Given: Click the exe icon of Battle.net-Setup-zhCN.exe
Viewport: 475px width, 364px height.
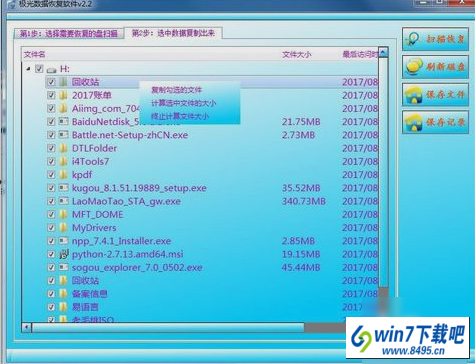Looking at the screenshot, I should [63, 135].
